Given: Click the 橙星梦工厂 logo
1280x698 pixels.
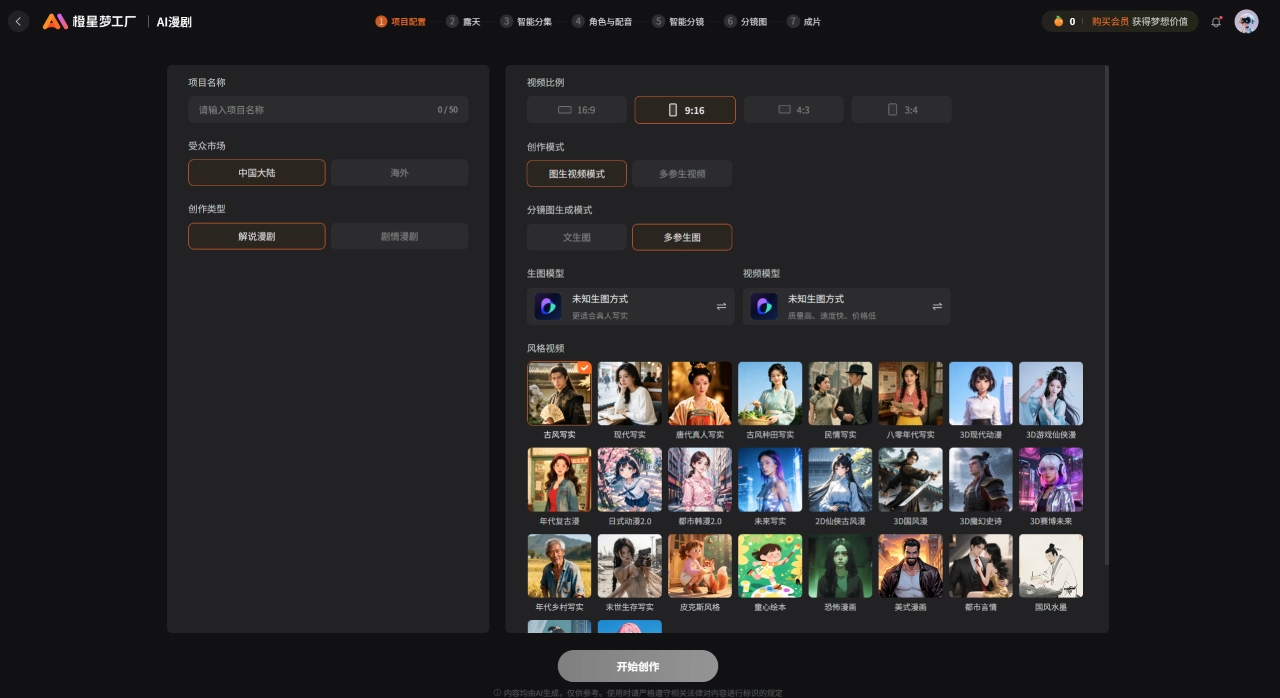Looking at the screenshot, I should [x=89, y=21].
